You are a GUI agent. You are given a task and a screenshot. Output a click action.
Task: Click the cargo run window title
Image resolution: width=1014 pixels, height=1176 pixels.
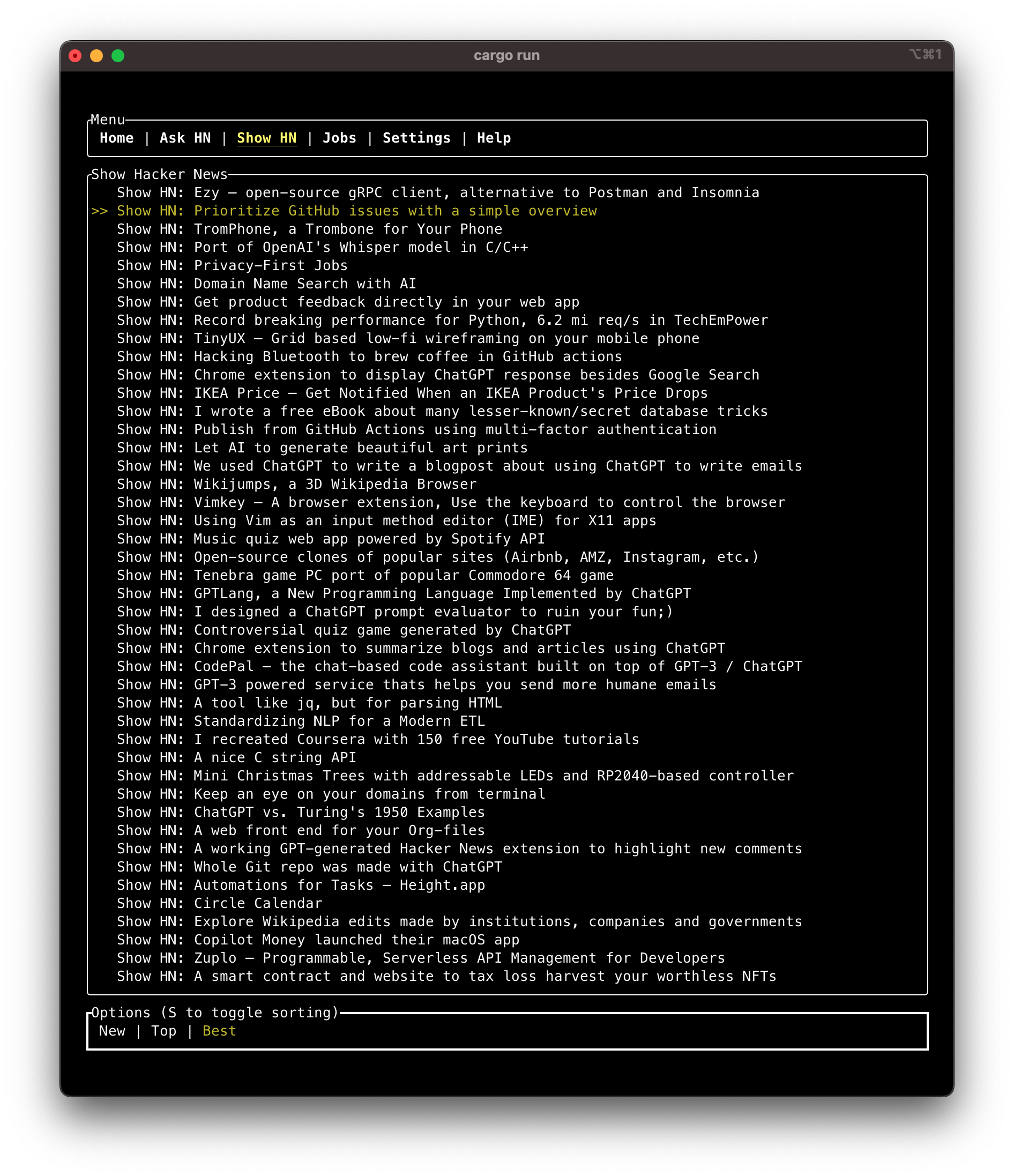506,56
